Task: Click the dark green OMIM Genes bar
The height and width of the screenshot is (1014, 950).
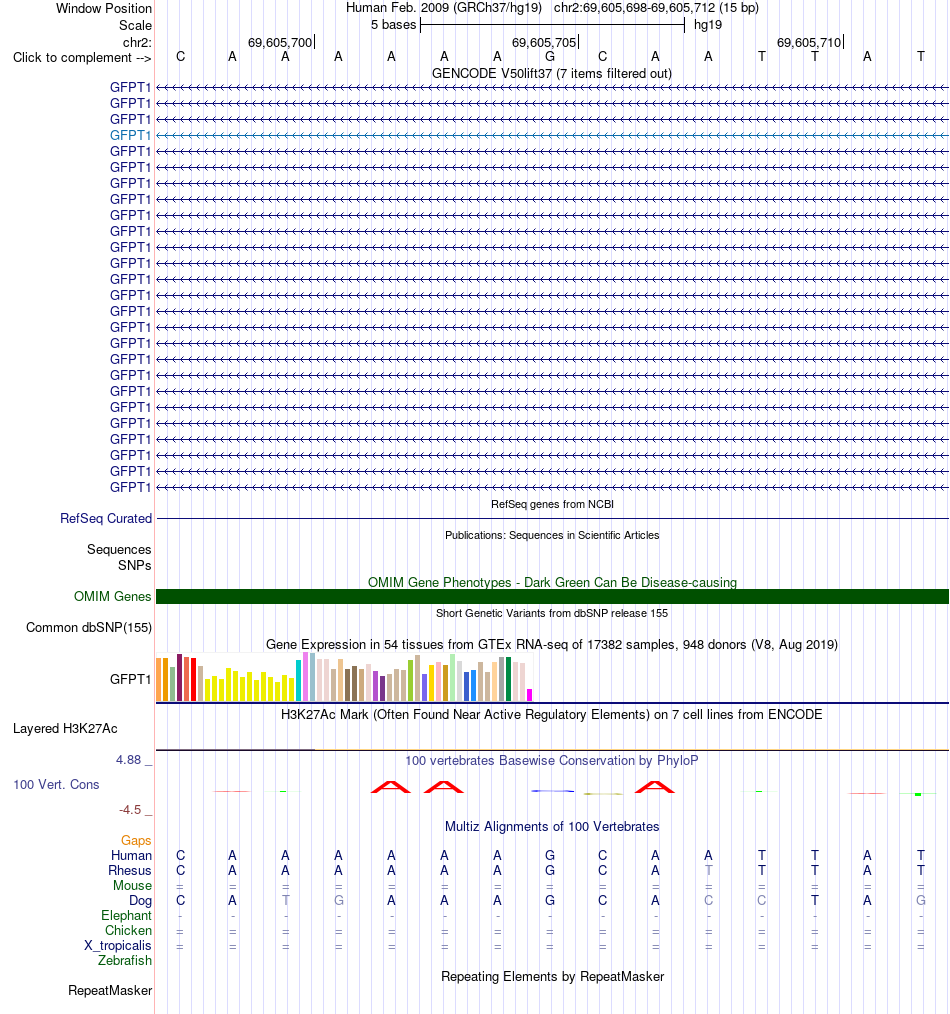Action: pyautogui.click(x=552, y=596)
